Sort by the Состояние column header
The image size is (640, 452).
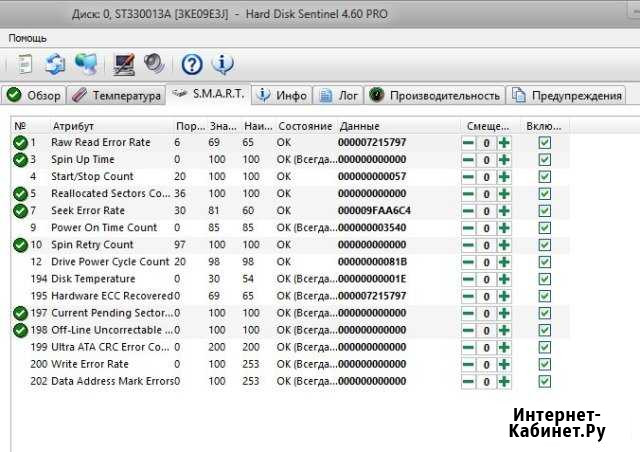click(305, 126)
